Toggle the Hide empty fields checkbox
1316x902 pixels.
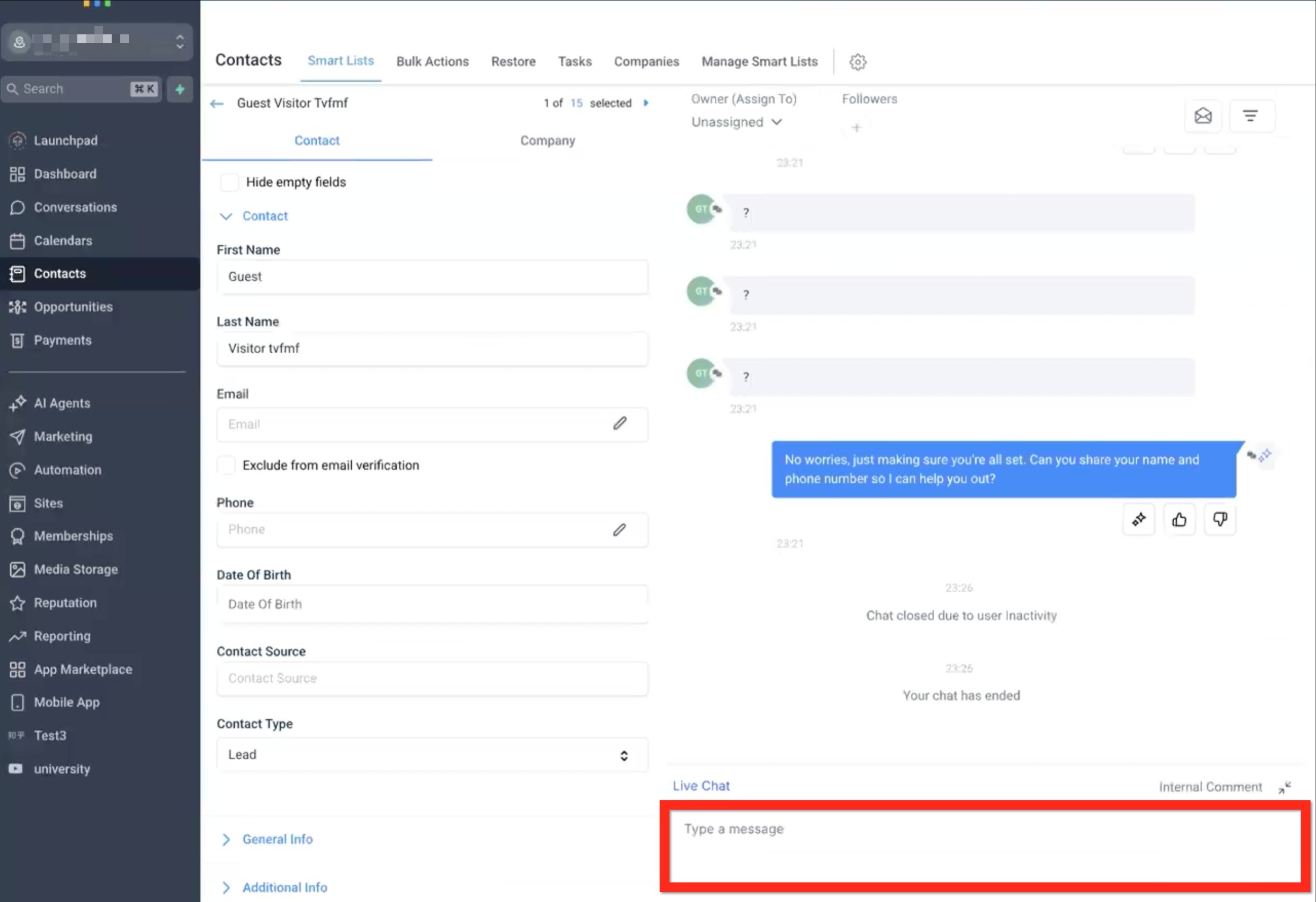[x=229, y=183]
